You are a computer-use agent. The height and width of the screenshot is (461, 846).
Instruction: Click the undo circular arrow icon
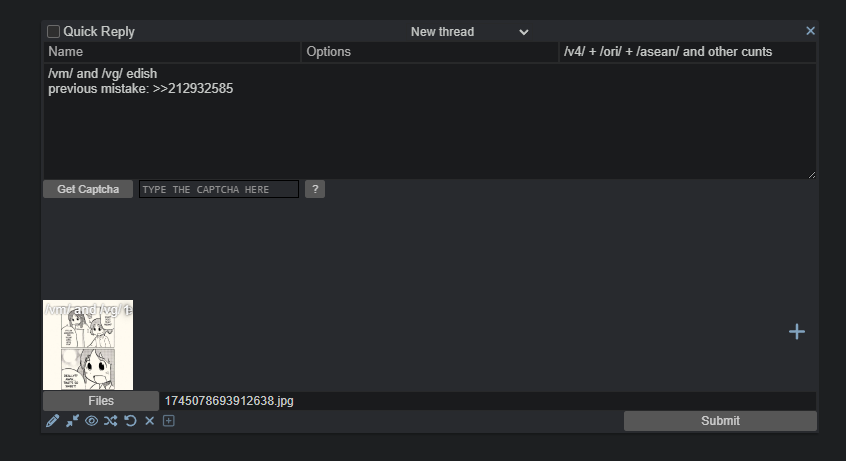130,421
